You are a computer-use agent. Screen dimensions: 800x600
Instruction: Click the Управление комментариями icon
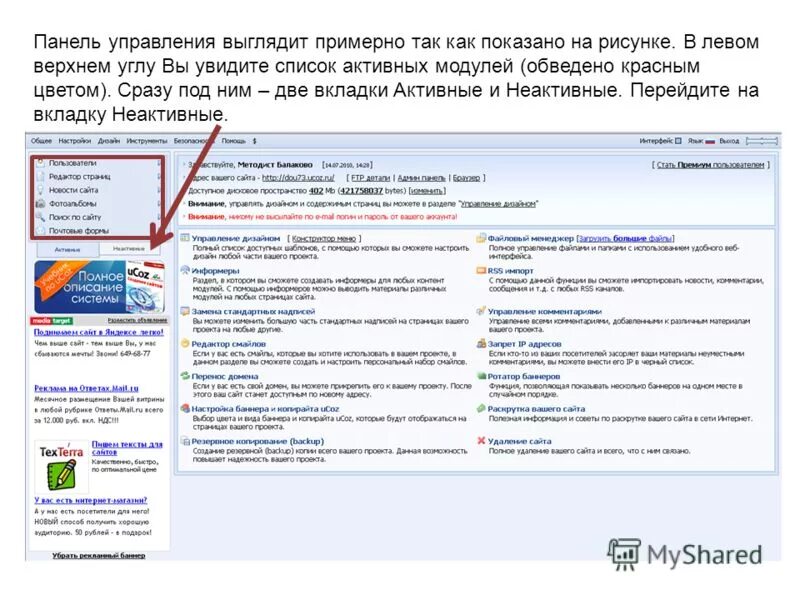coord(481,312)
